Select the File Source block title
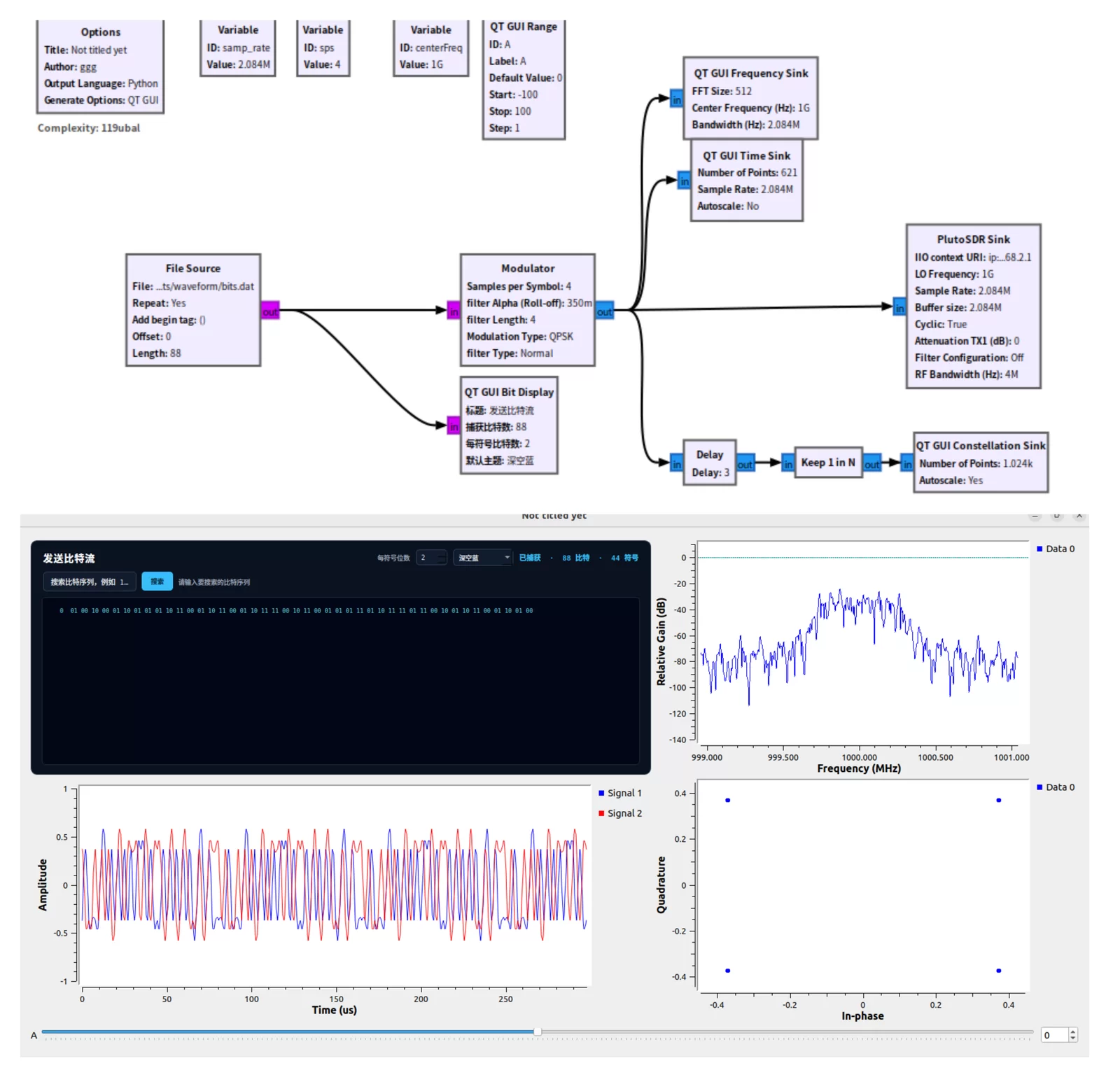Screen dimensions: 1120x1077 pos(193,268)
